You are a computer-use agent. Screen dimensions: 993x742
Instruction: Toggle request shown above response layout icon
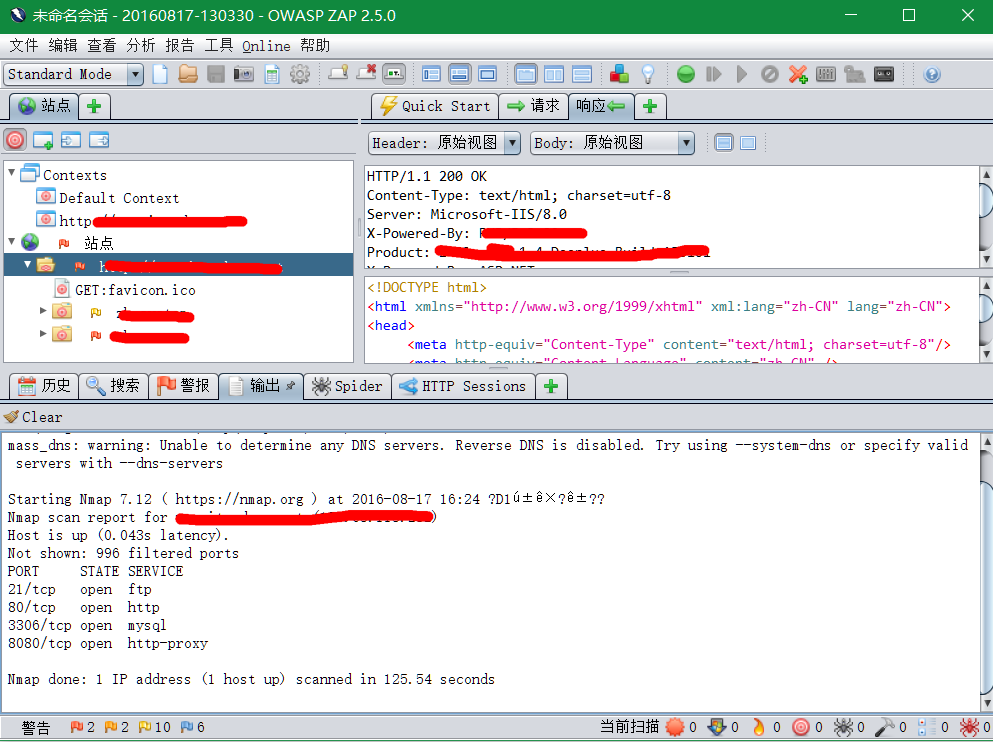tap(582, 74)
